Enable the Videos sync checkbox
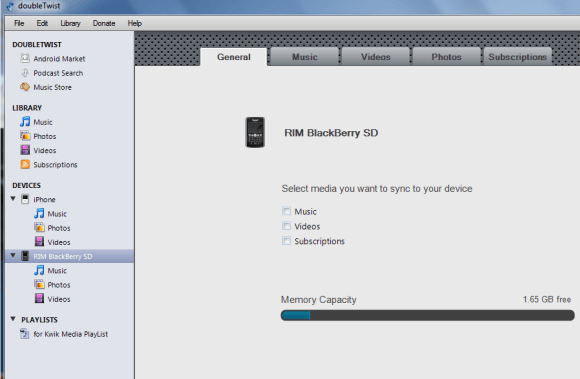 click(286, 226)
